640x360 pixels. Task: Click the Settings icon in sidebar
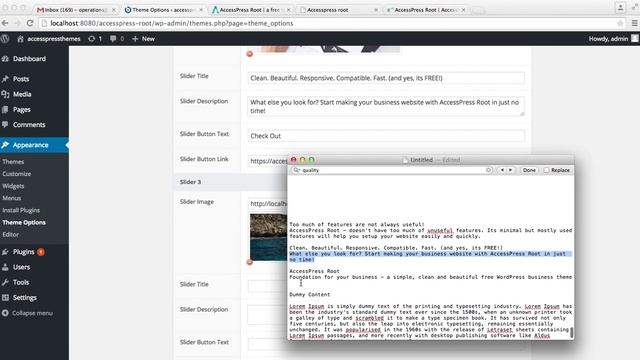tap(5, 298)
